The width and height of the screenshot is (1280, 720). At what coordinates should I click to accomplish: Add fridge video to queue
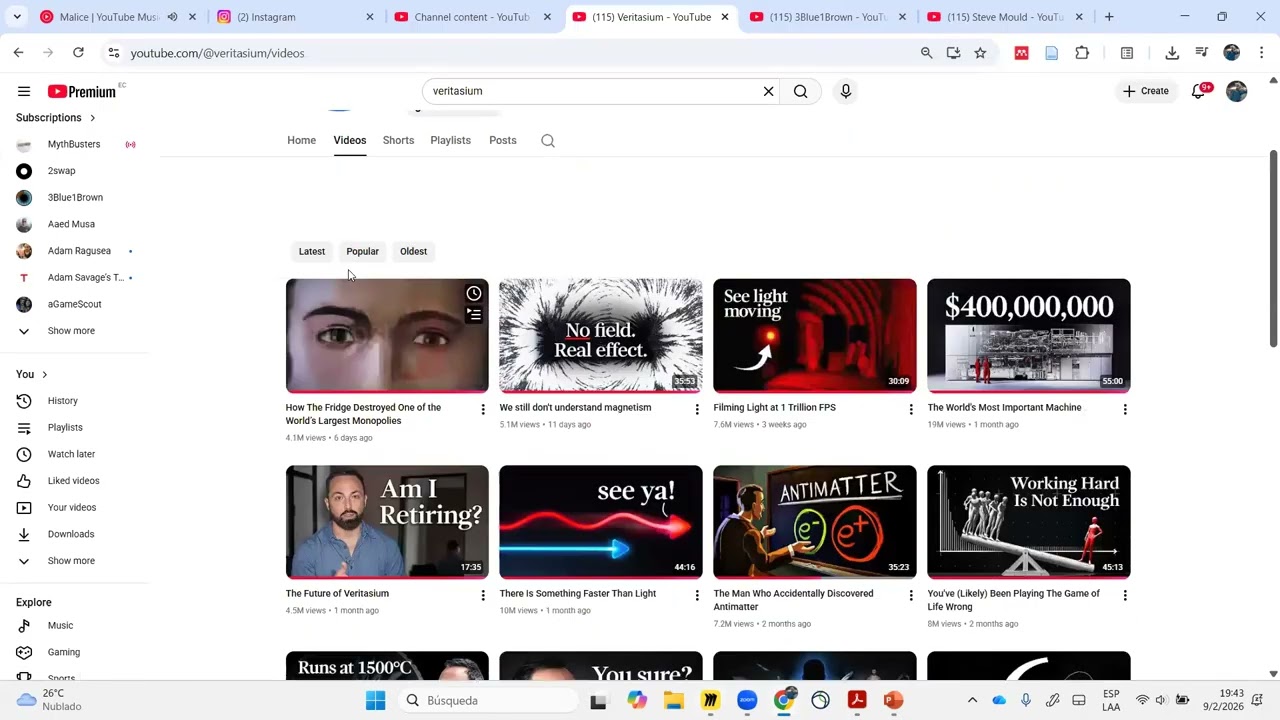[474, 314]
